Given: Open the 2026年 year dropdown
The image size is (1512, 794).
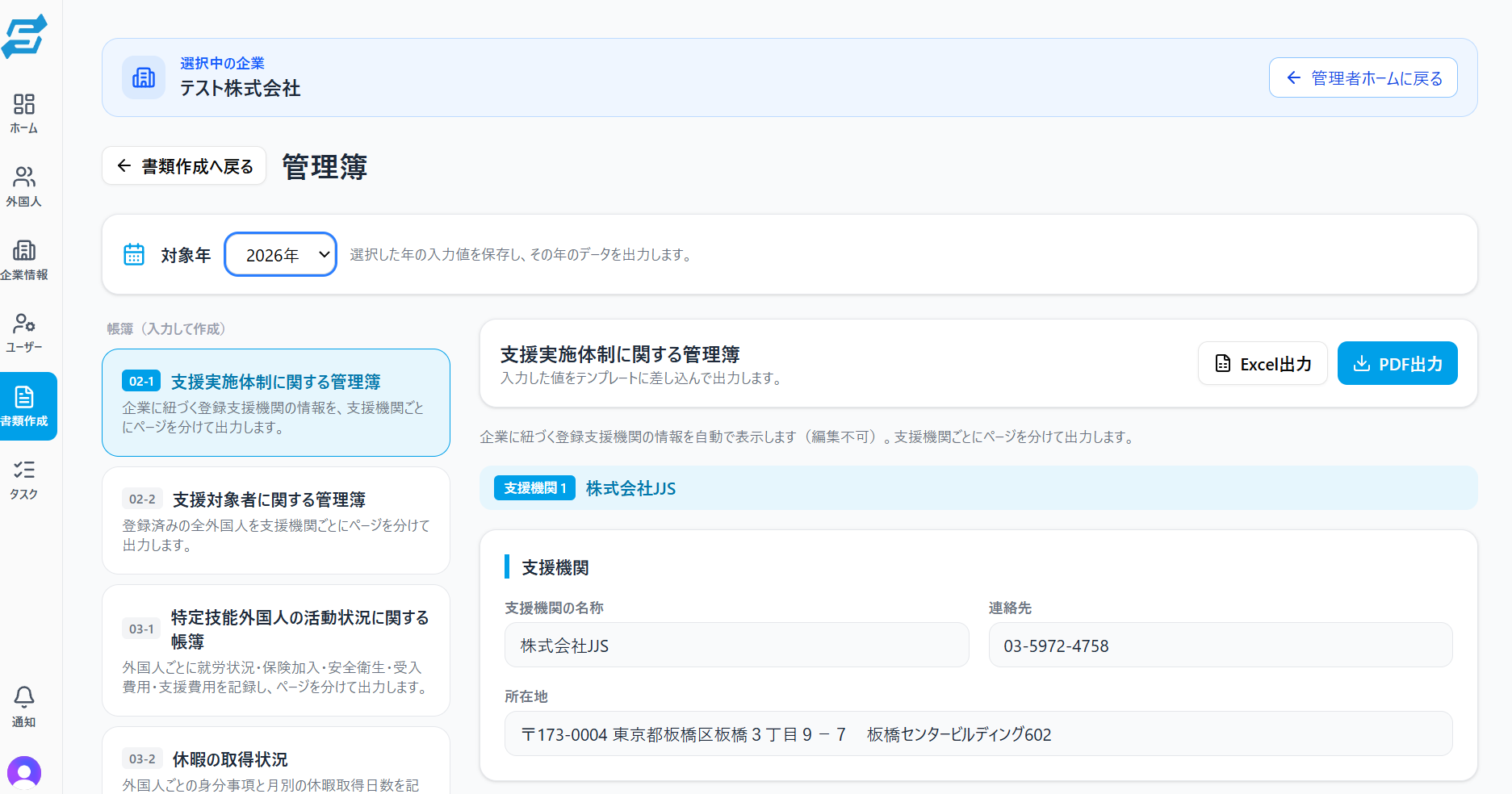Looking at the screenshot, I should click(280, 254).
